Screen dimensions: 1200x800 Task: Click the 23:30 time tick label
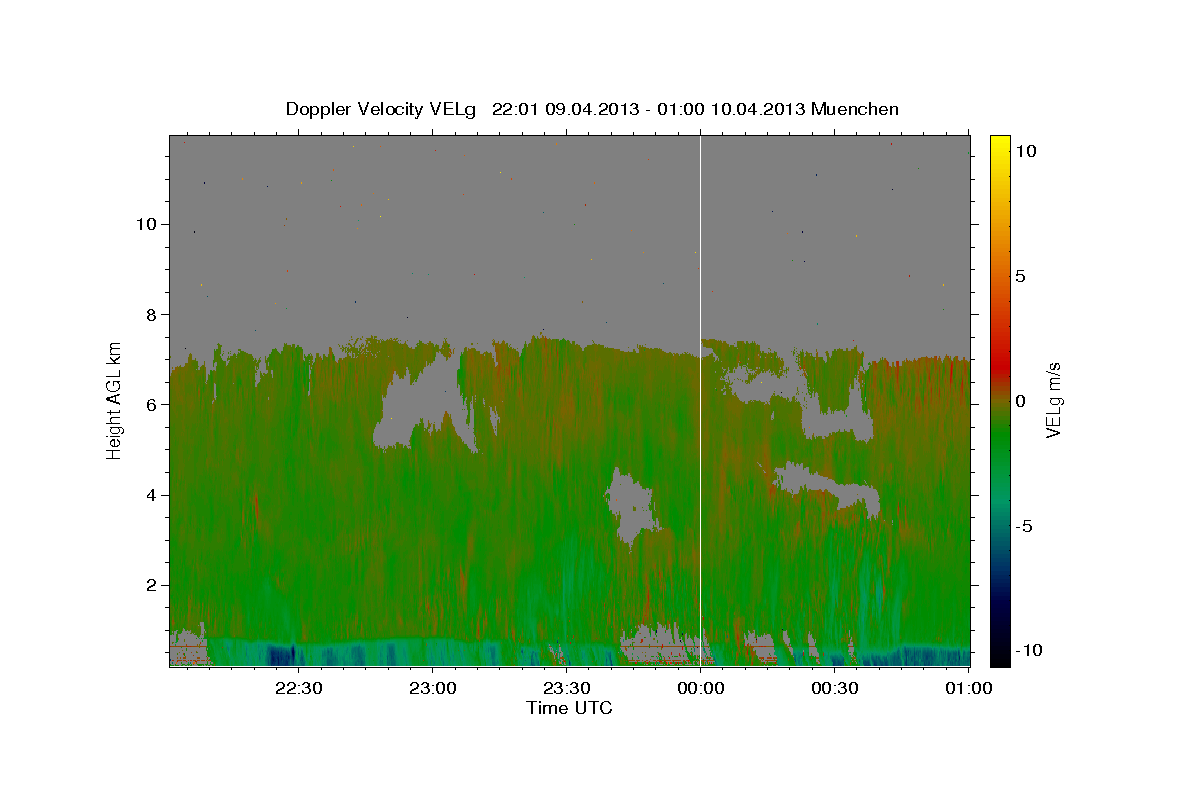tap(566, 688)
